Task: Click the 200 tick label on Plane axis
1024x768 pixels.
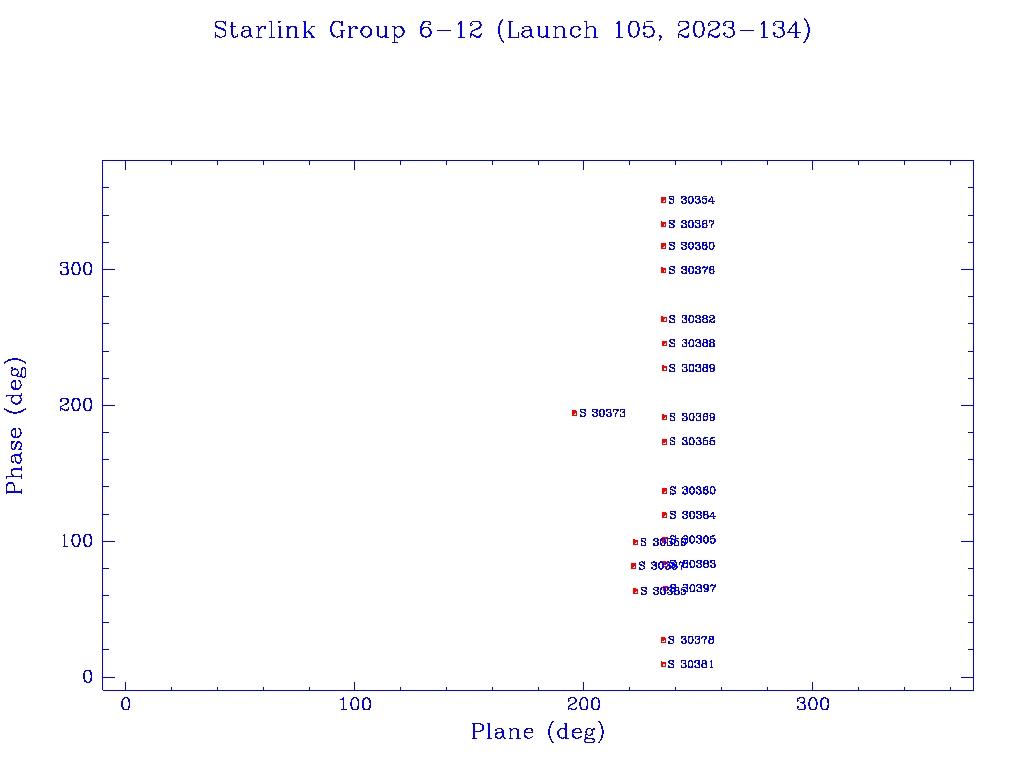Action: (584, 705)
